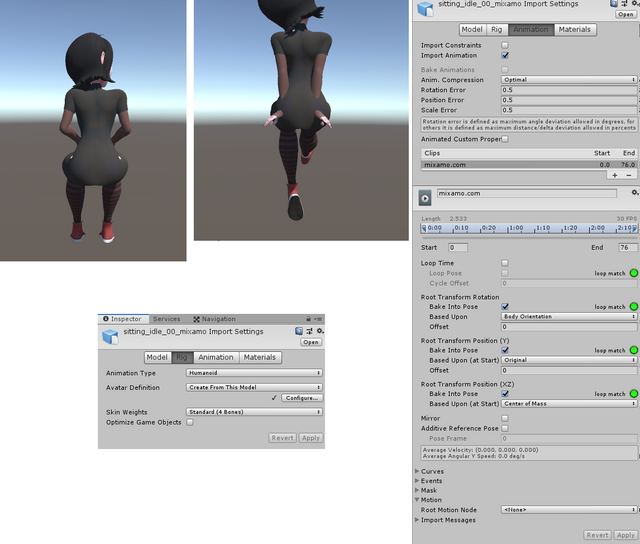Remove the selected clip with the minus icon

point(628,174)
